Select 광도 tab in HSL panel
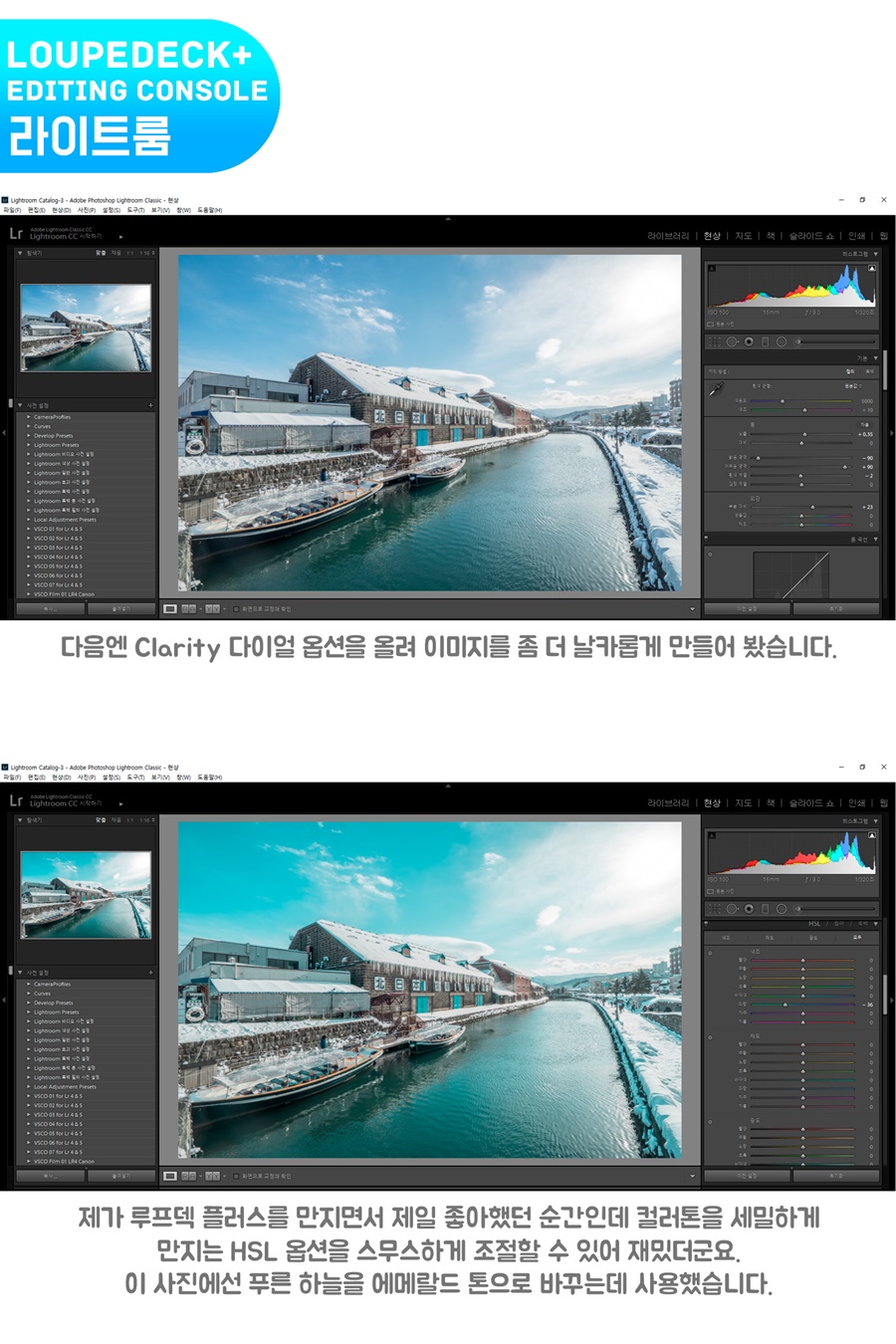Image resolution: width=896 pixels, height=1344 pixels. (813, 937)
